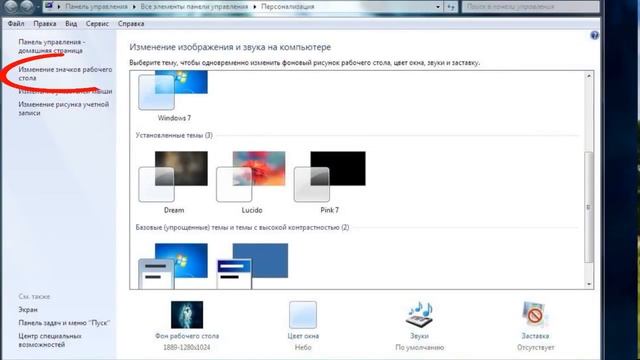The image size is (640, 360).
Task: Open the Сервис menu
Action: (97, 24)
